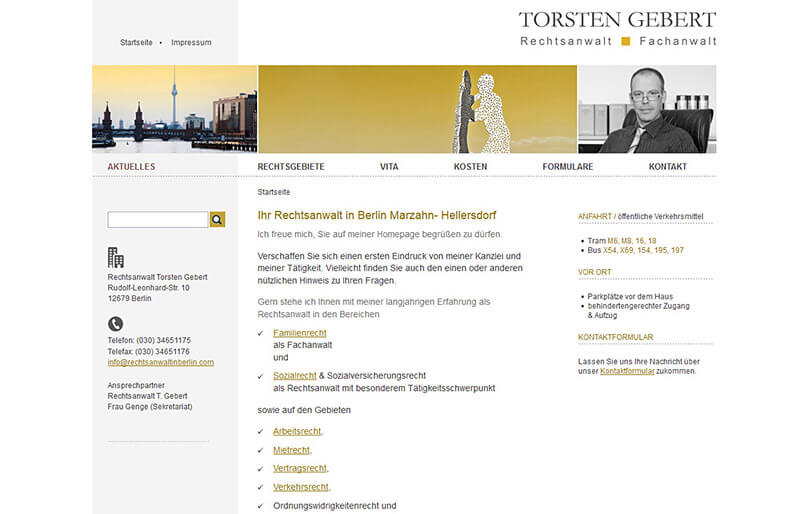Open the Kontakt menu item

pyautogui.click(x=667, y=167)
